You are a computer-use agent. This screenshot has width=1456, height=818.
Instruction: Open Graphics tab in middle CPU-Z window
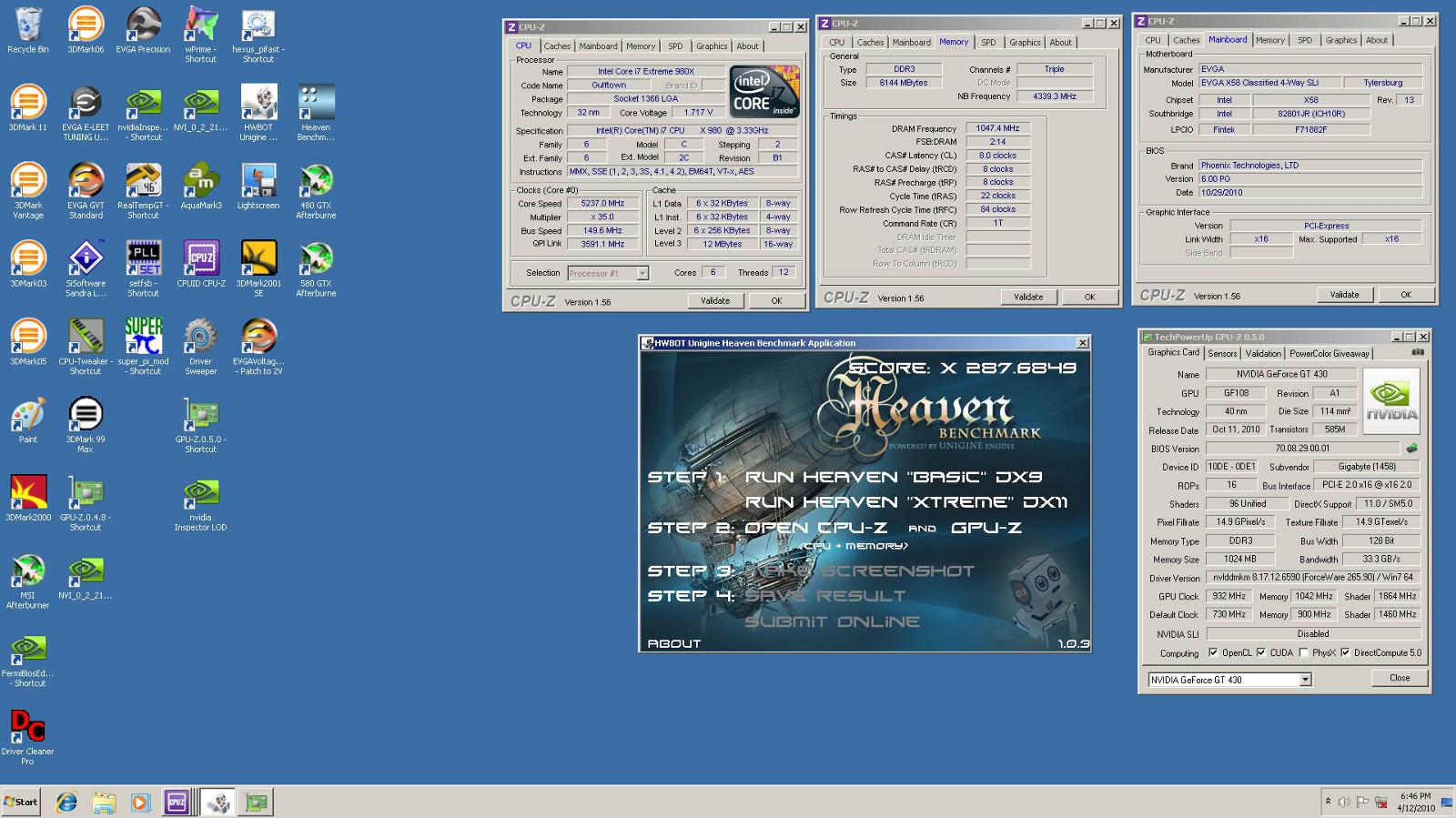[1025, 43]
